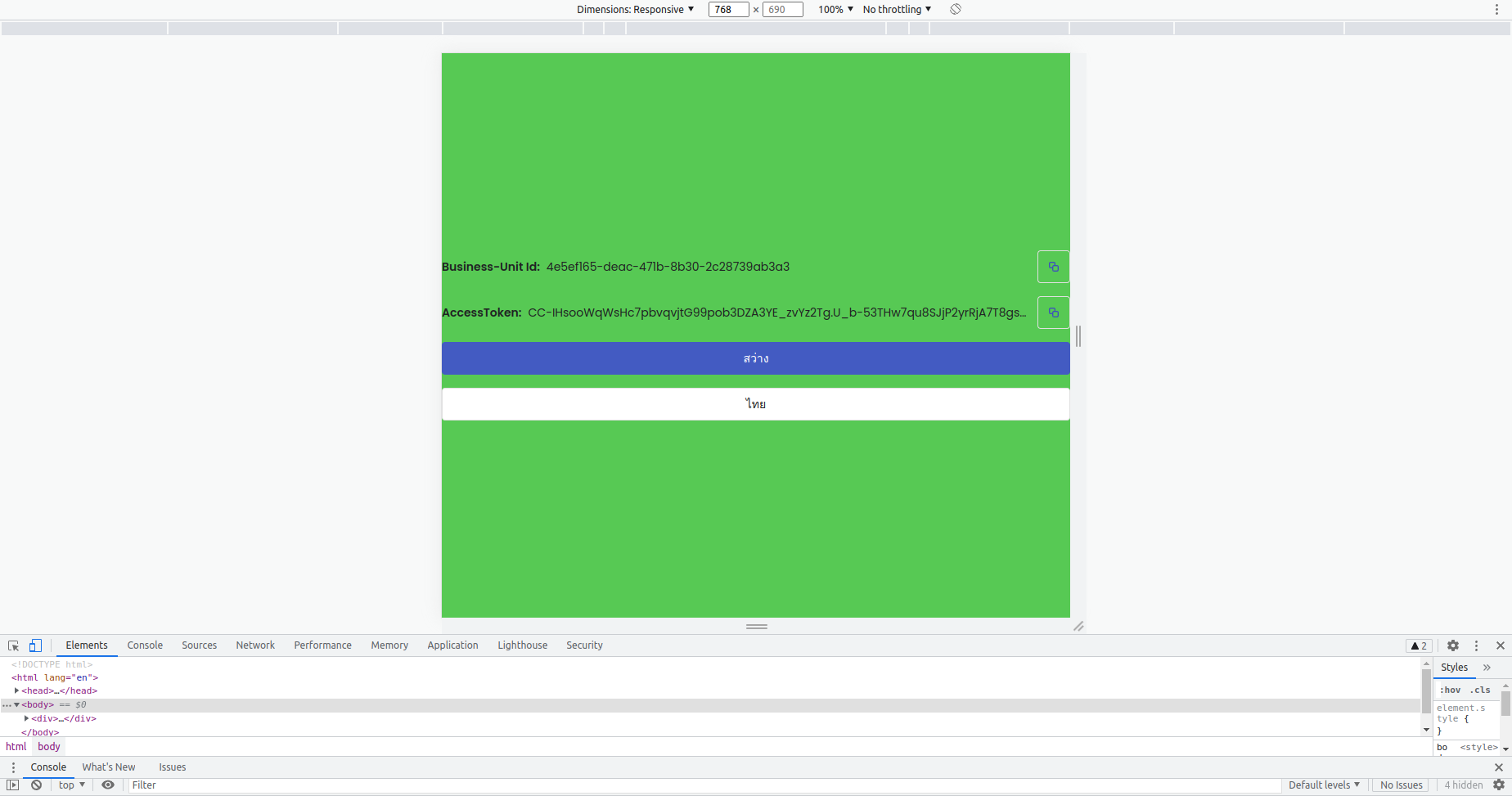Toggle the .cls class editor
This screenshot has width=1512, height=796.
click(1481, 690)
